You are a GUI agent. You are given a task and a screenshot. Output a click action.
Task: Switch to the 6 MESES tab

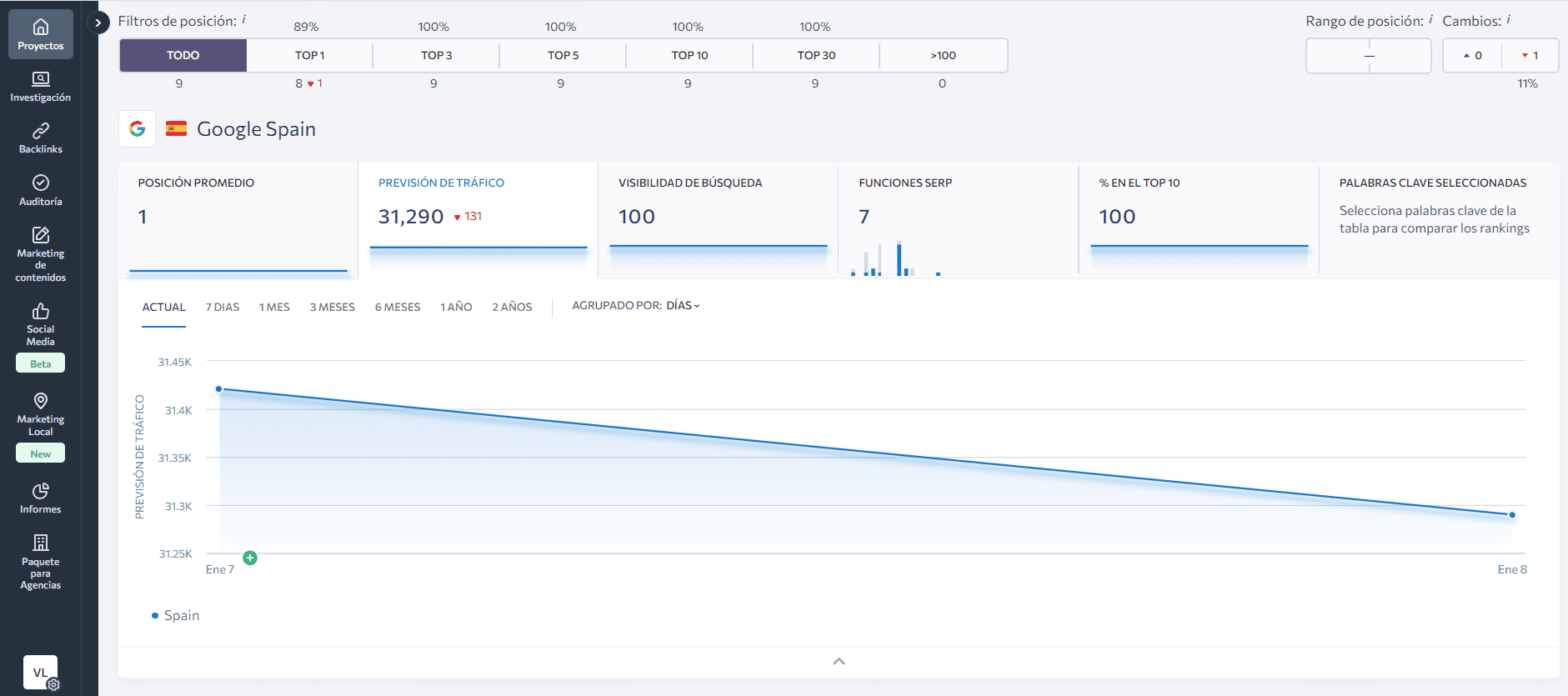coord(398,307)
